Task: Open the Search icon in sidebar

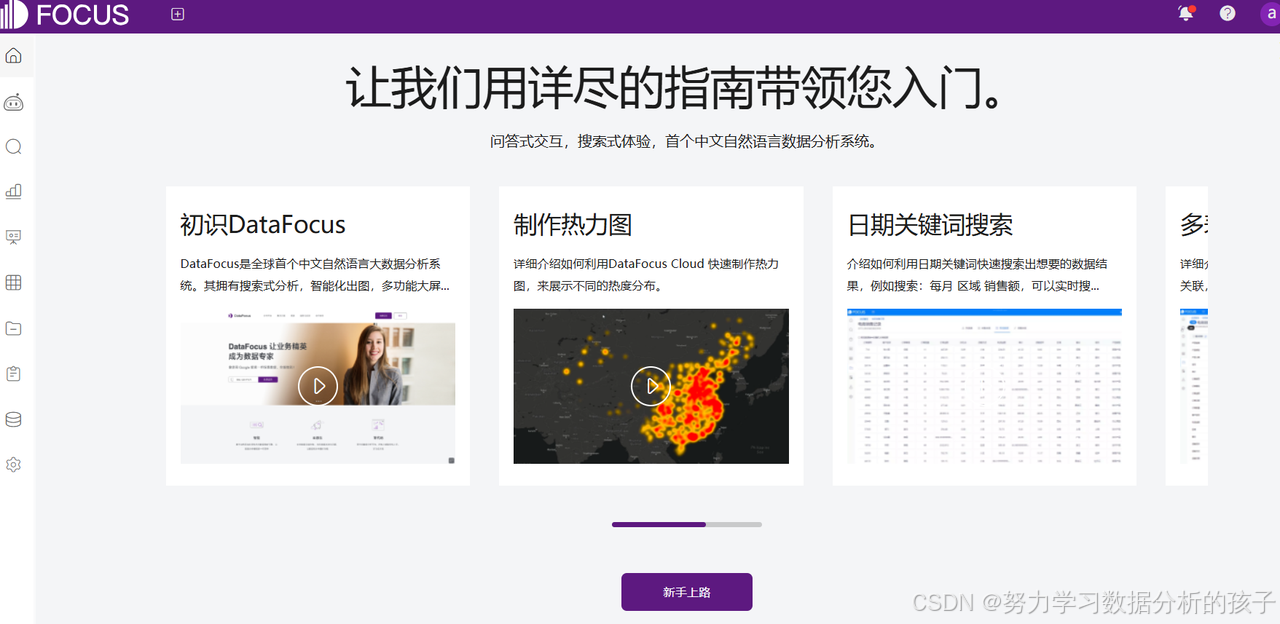Action: (13, 147)
